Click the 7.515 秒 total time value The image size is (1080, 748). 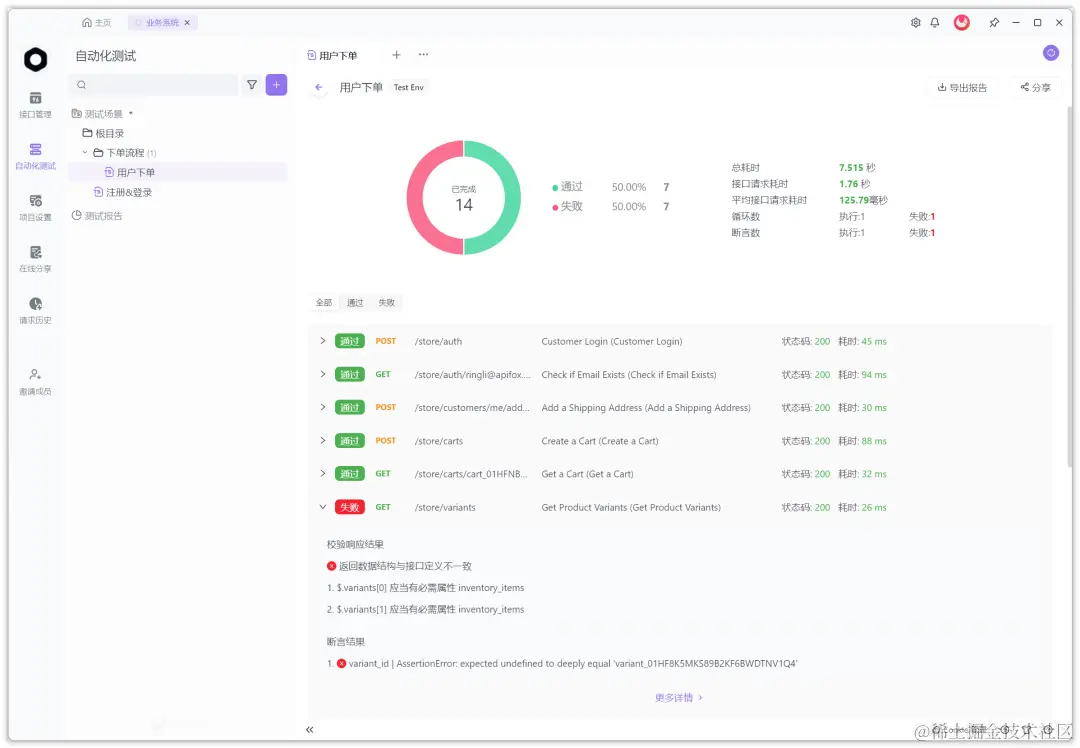point(857,167)
